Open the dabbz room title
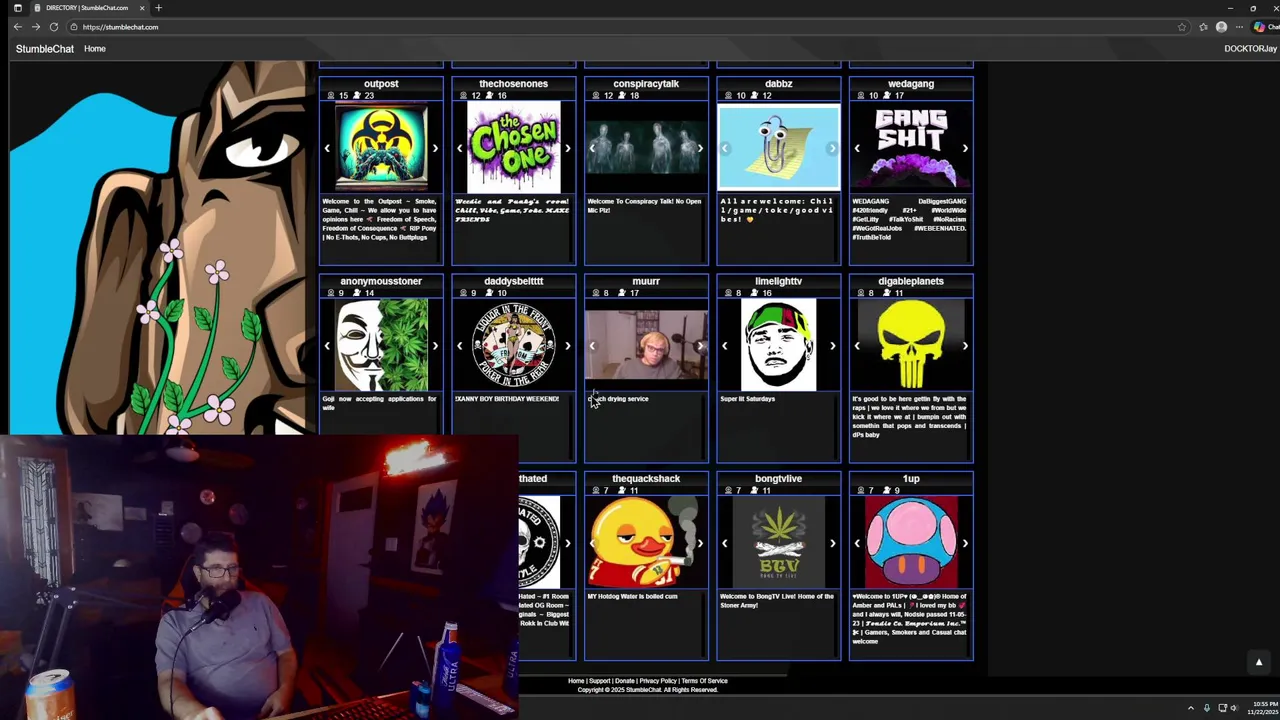Viewport: 1280px width, 720px height. [x=778, y=84]
